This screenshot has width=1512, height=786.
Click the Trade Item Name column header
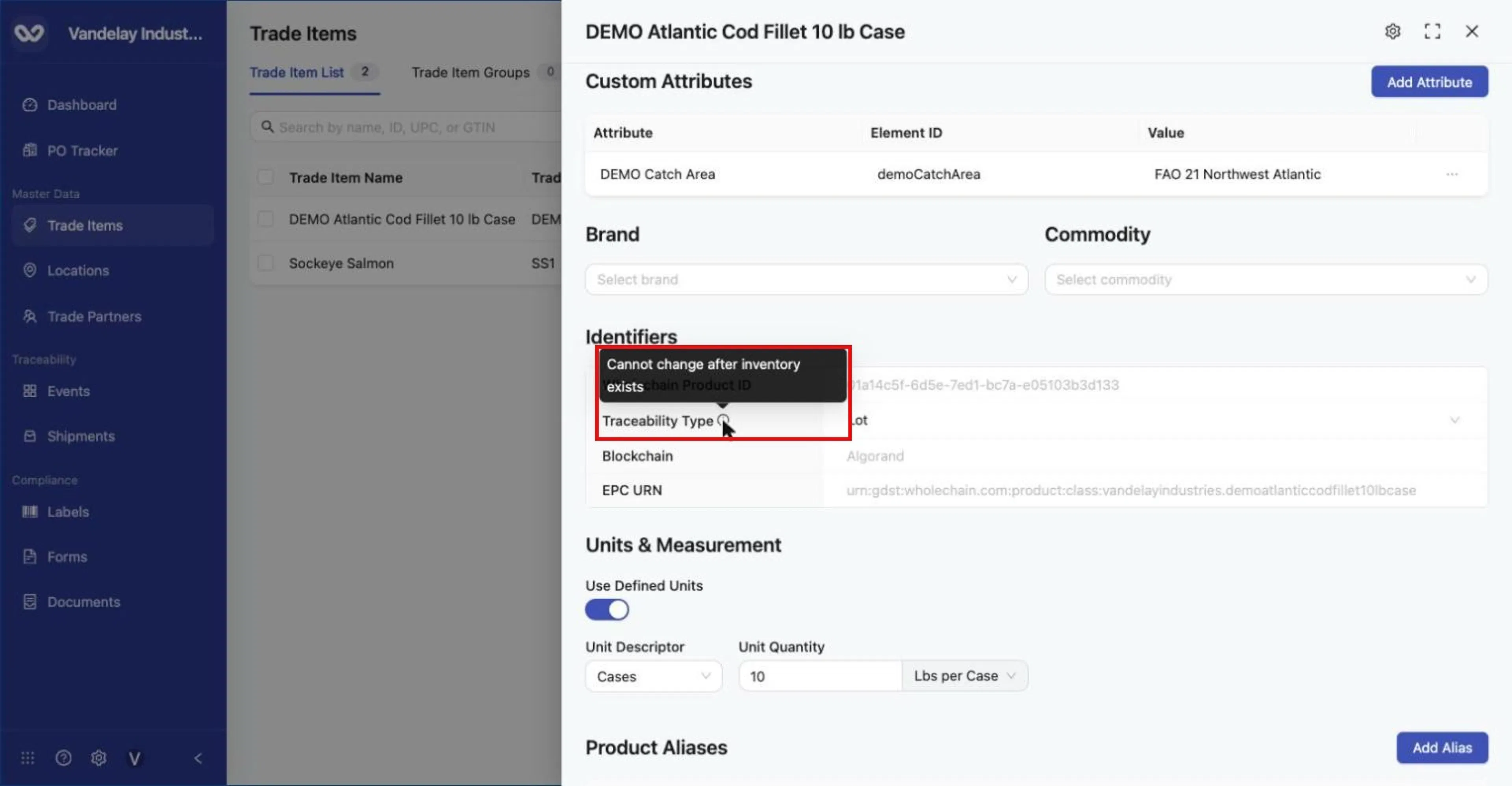345,177
